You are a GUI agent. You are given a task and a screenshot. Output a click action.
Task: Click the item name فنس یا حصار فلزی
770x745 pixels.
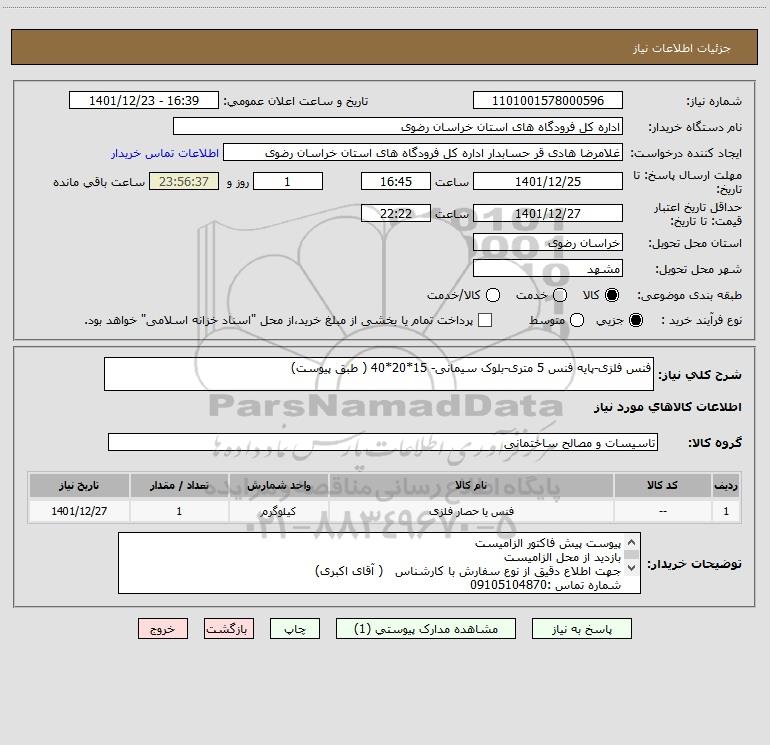pos(471,511)
